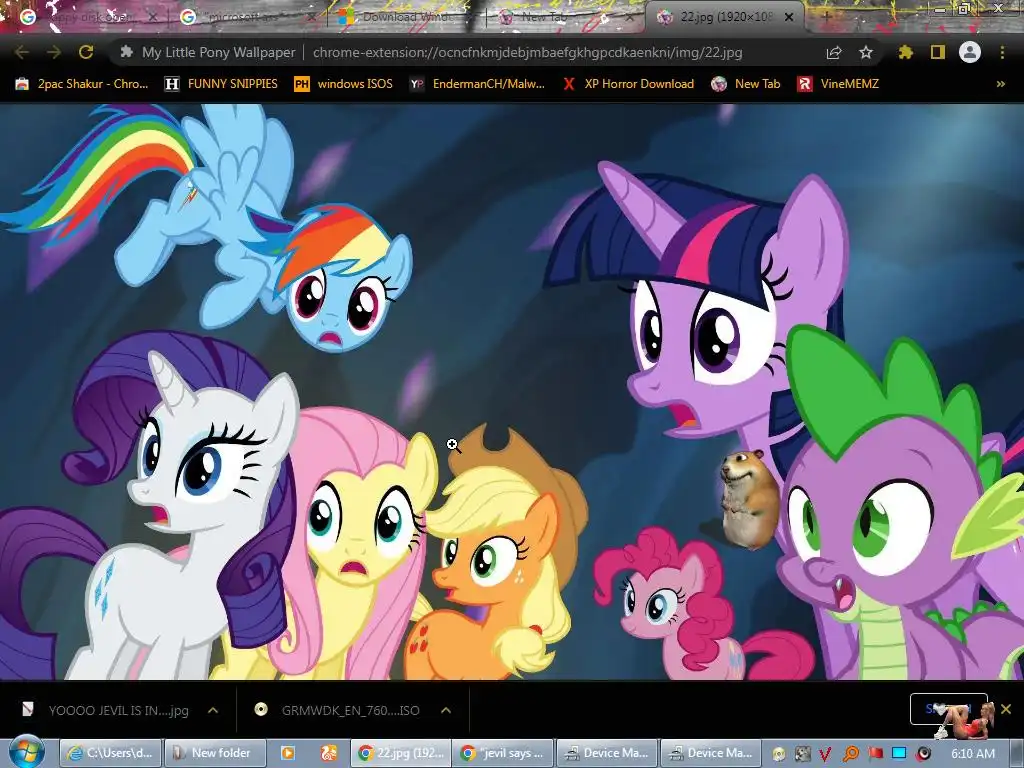Click the red V tray icon

(825, 754)
